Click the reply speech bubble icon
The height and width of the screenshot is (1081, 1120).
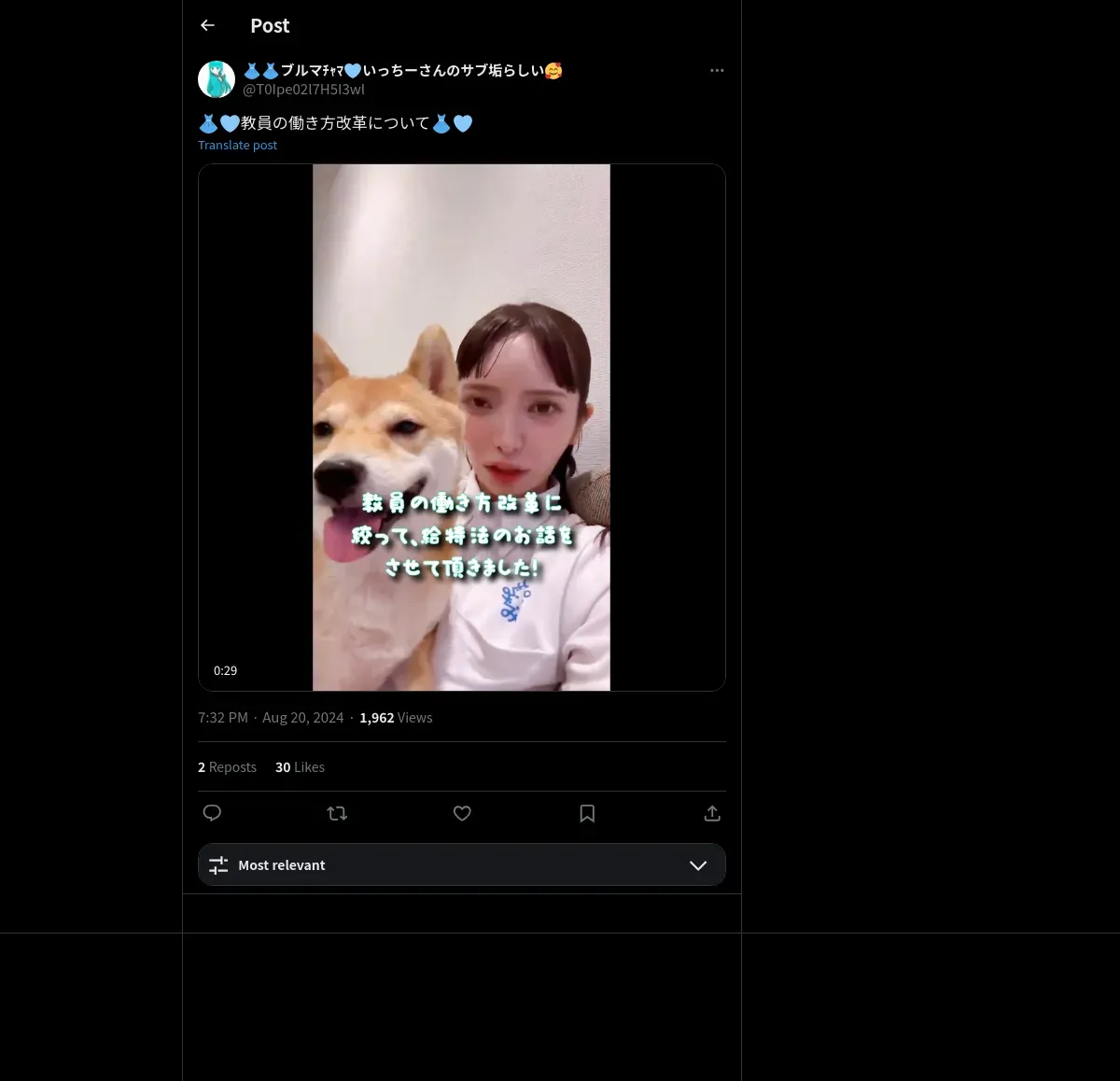click(212, 813)
